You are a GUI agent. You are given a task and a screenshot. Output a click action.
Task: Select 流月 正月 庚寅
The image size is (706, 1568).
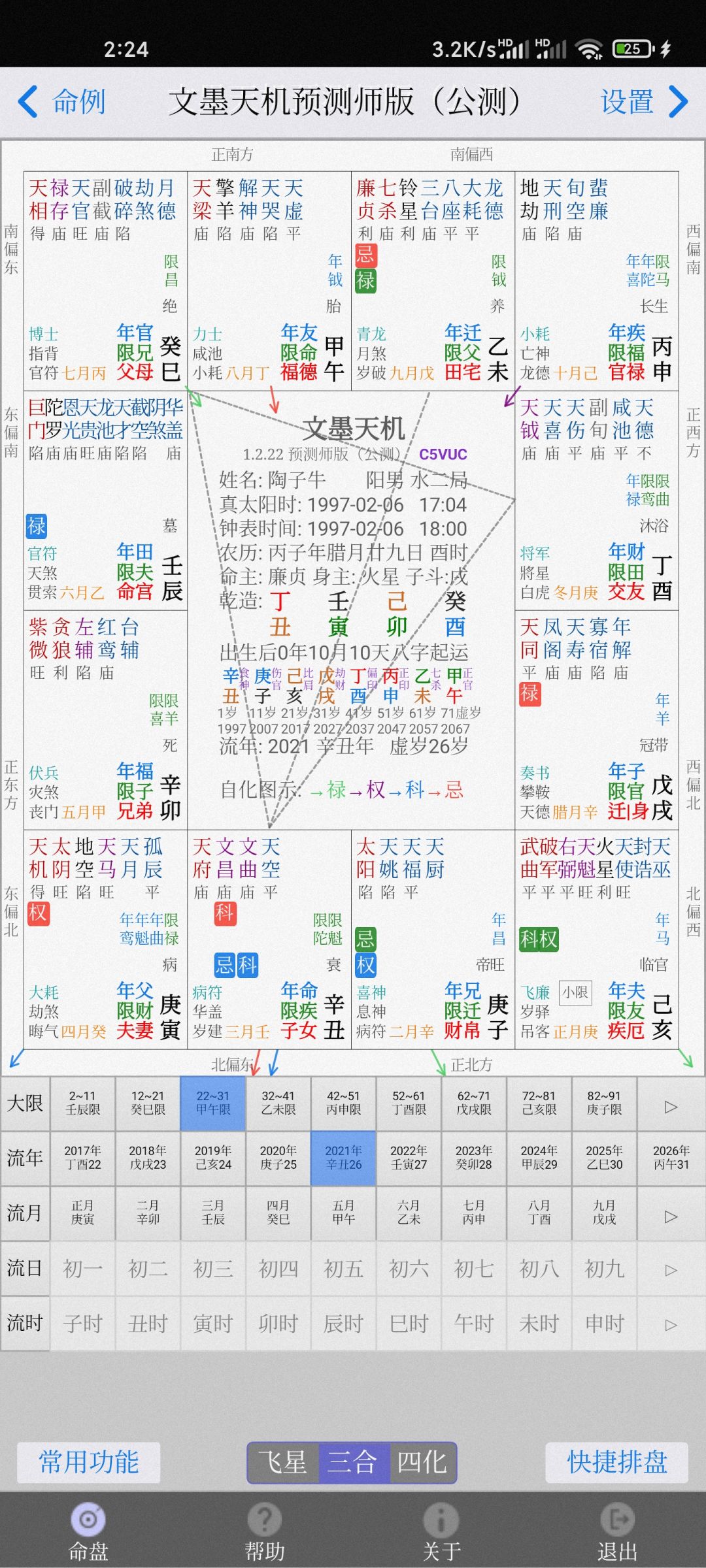point(83,1213)
